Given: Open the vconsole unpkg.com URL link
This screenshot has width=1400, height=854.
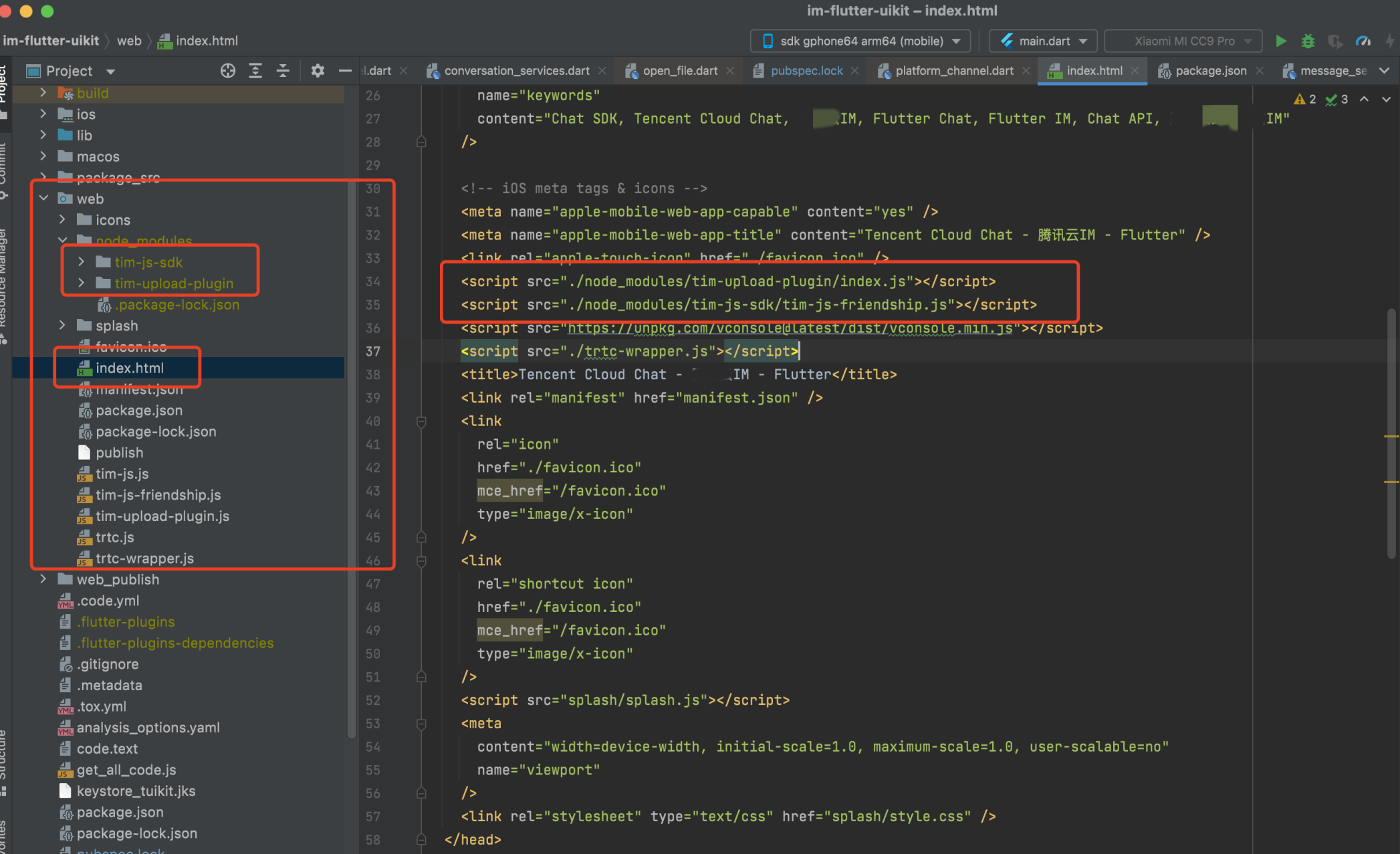Looking at the screenshot, I should 789,328.
